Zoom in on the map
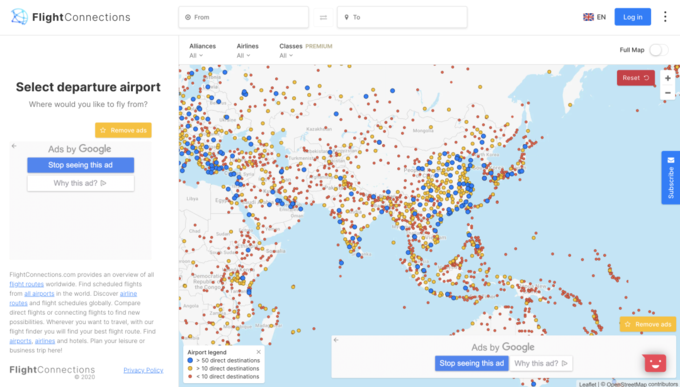This screenshot has width=680, height=387. tap(667, 78)
